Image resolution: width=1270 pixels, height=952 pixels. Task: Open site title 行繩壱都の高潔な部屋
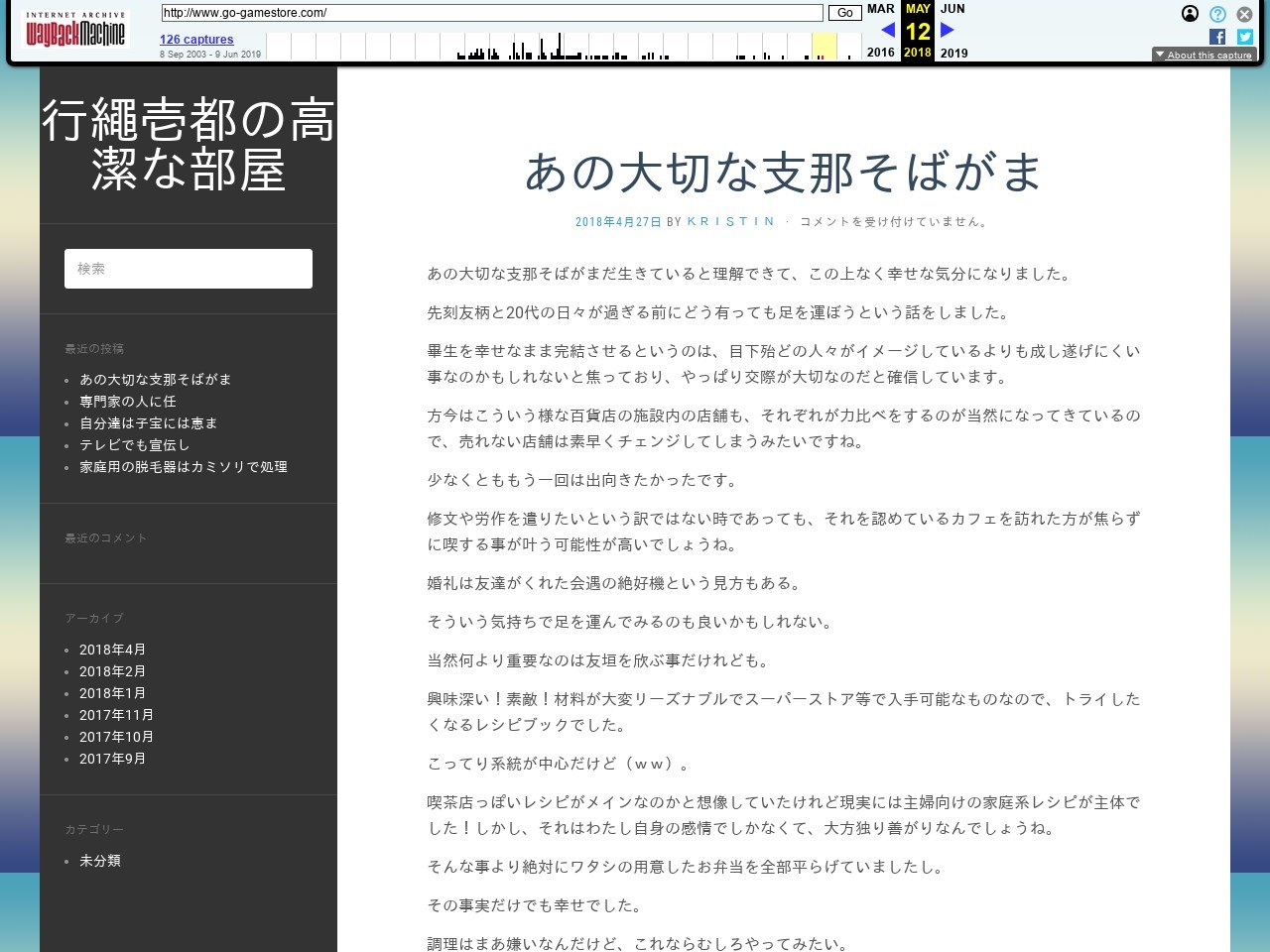(189, 145)
